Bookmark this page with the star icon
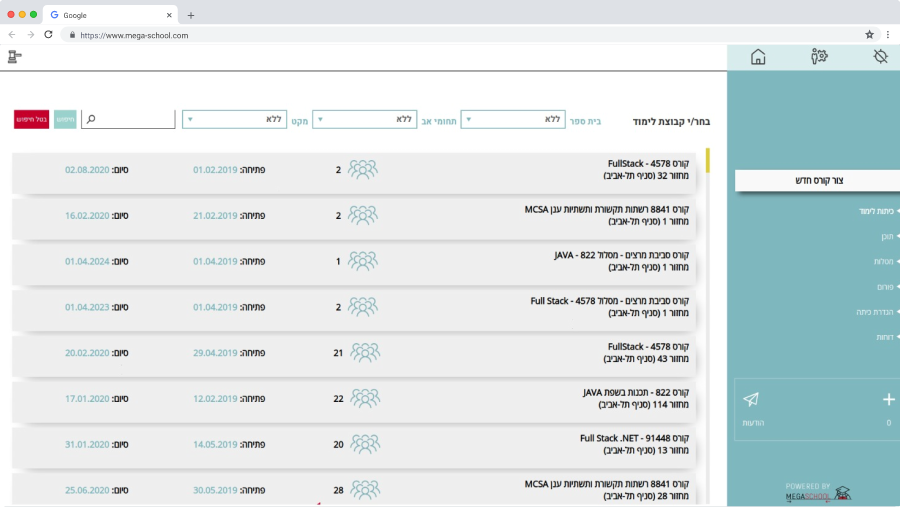900x507 pixels. [870, 35]
